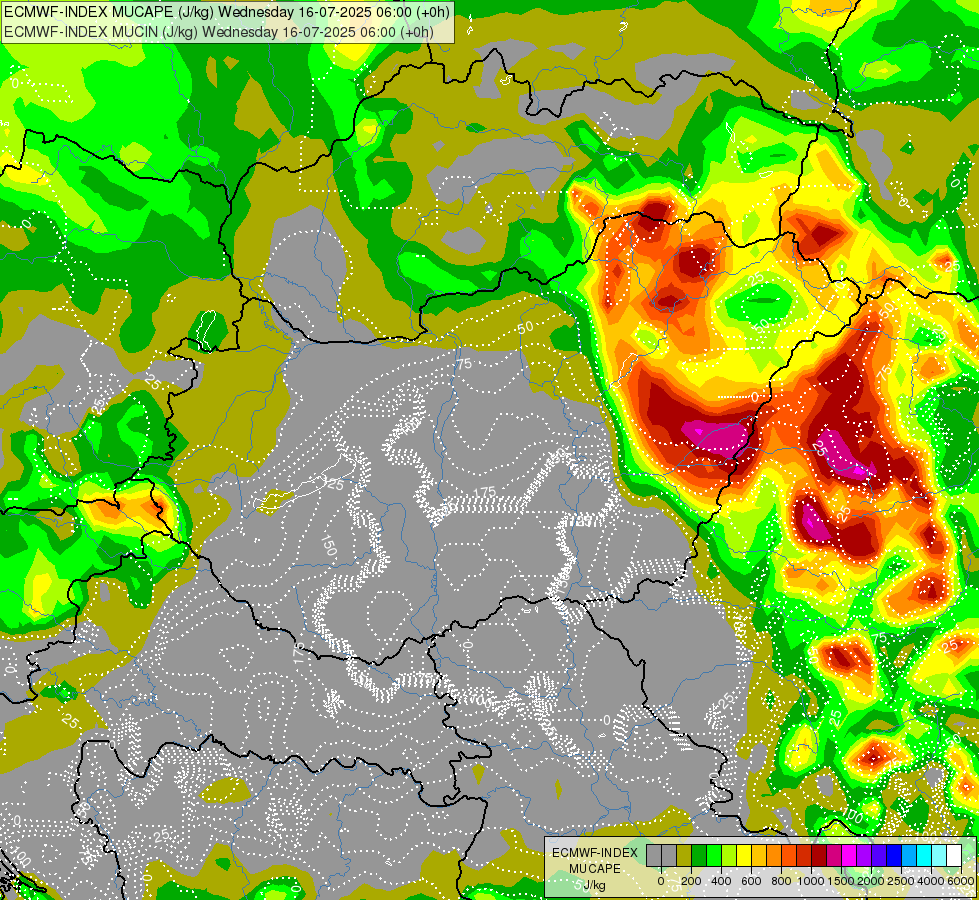Click the legend value 1500
979x900 pixels.
841,881
